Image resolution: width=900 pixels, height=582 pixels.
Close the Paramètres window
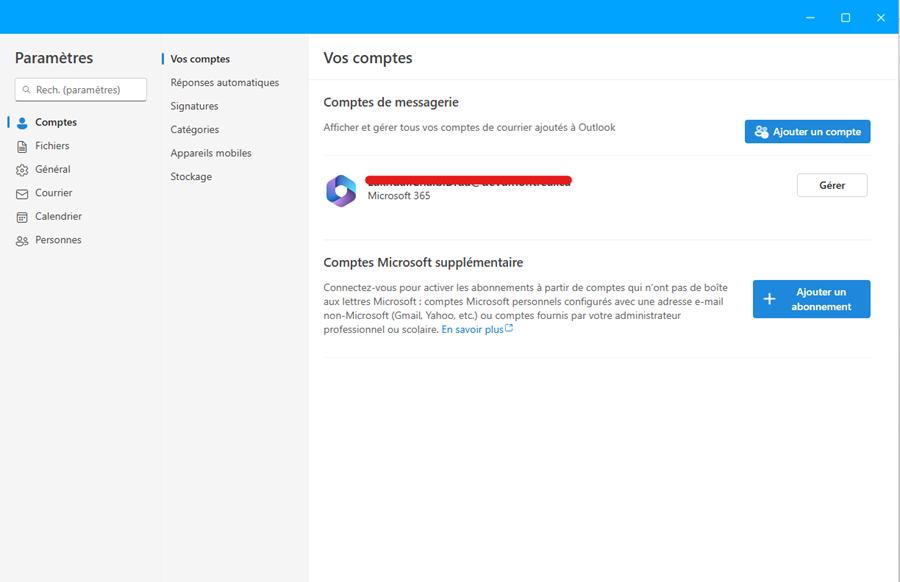(880, 18)
